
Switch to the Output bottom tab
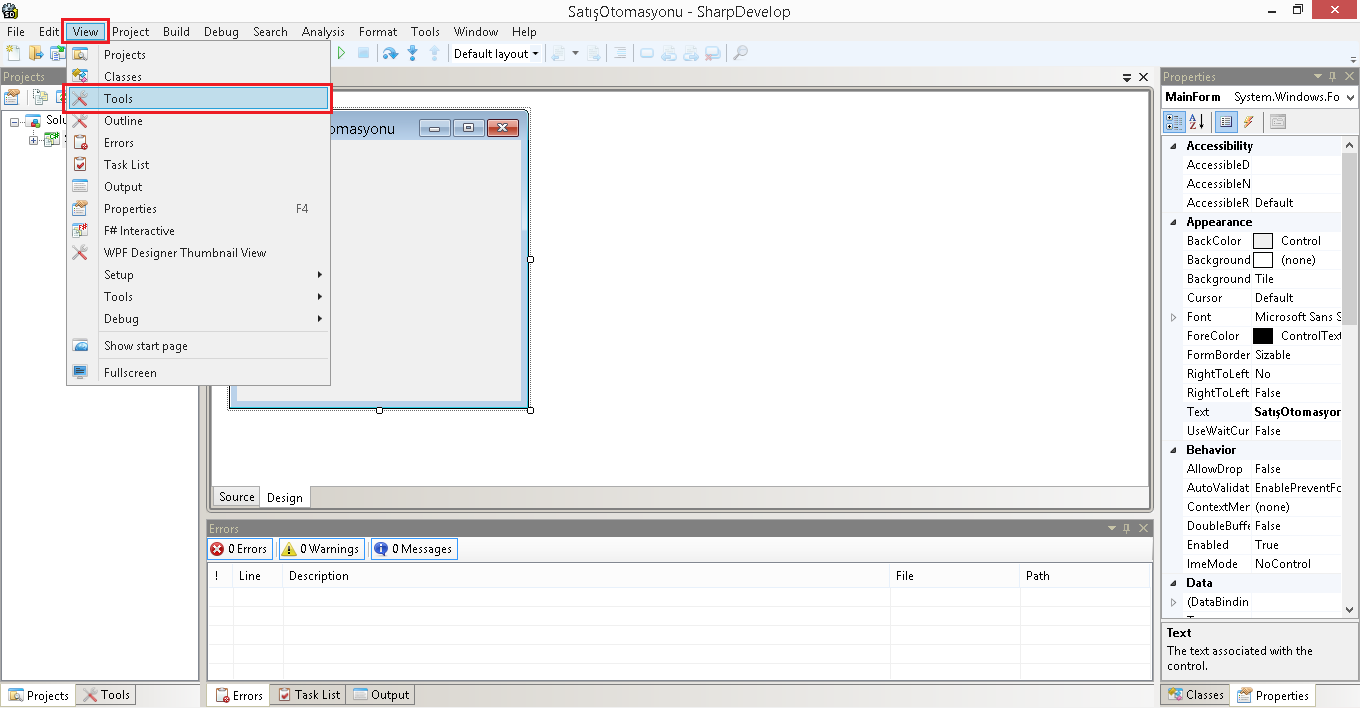380,695
